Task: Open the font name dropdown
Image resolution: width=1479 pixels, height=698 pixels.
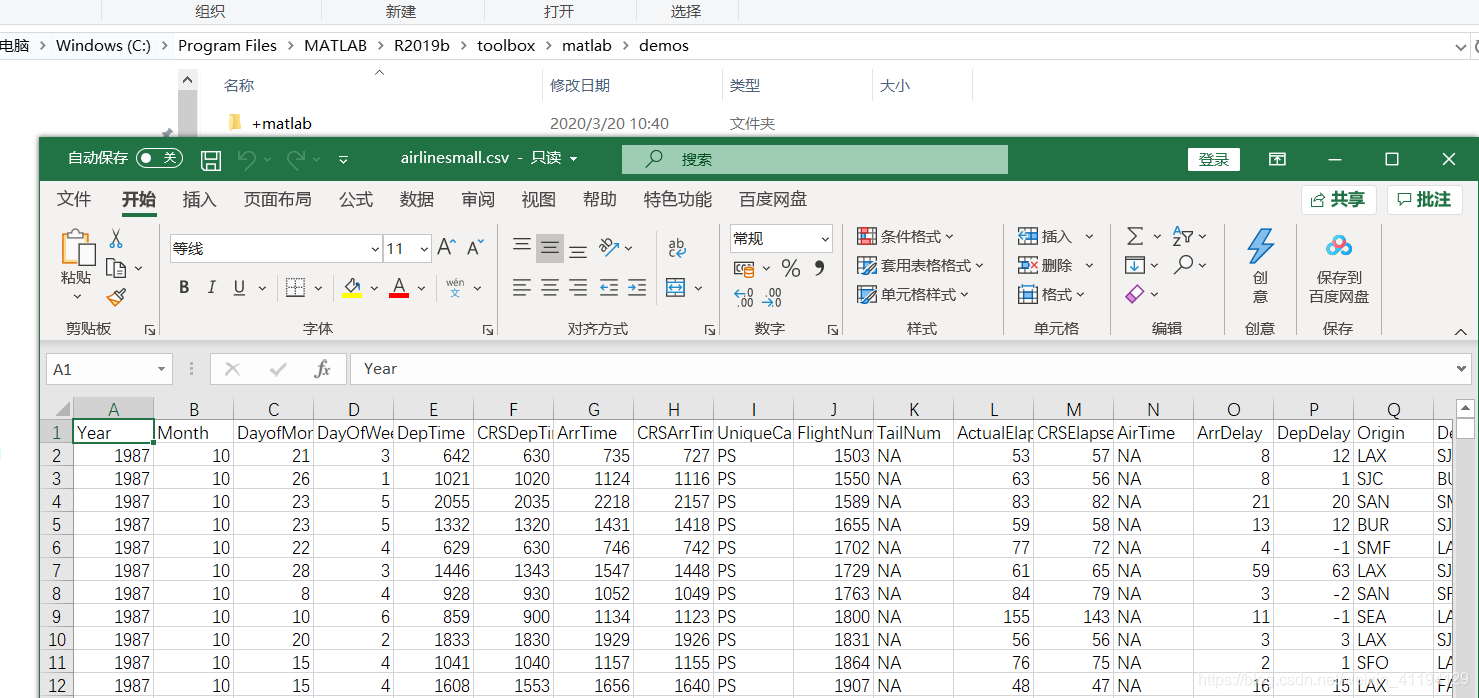Action: click(375, 249)
